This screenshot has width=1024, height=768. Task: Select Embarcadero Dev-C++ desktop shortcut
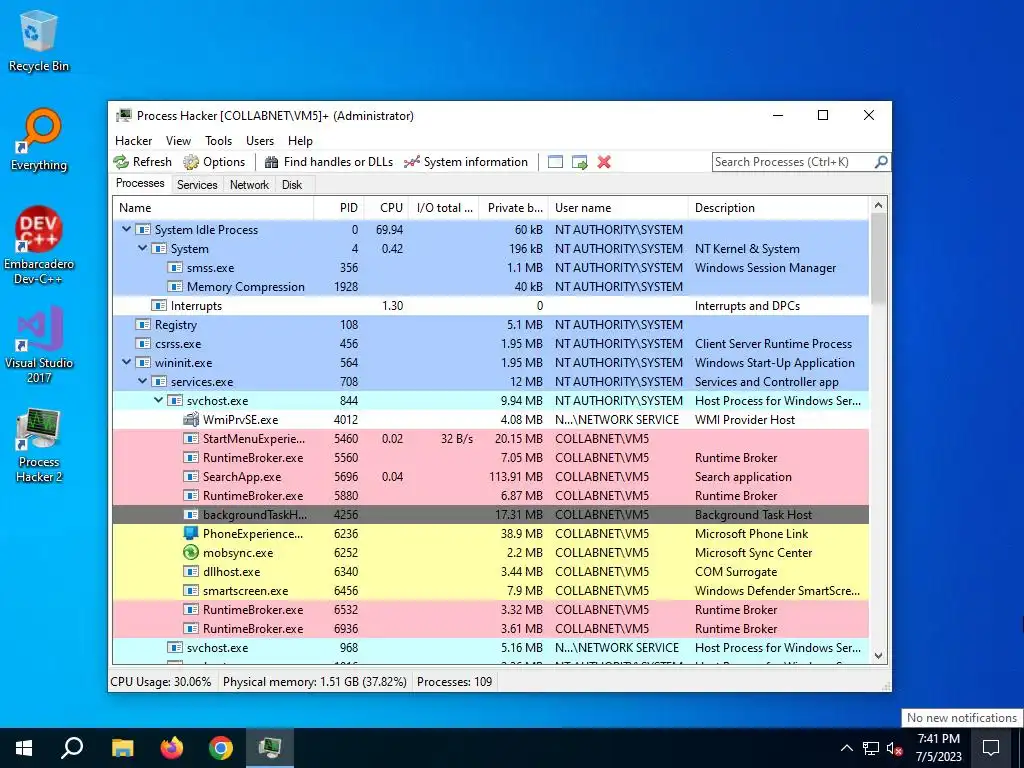[x=39, y=246]
